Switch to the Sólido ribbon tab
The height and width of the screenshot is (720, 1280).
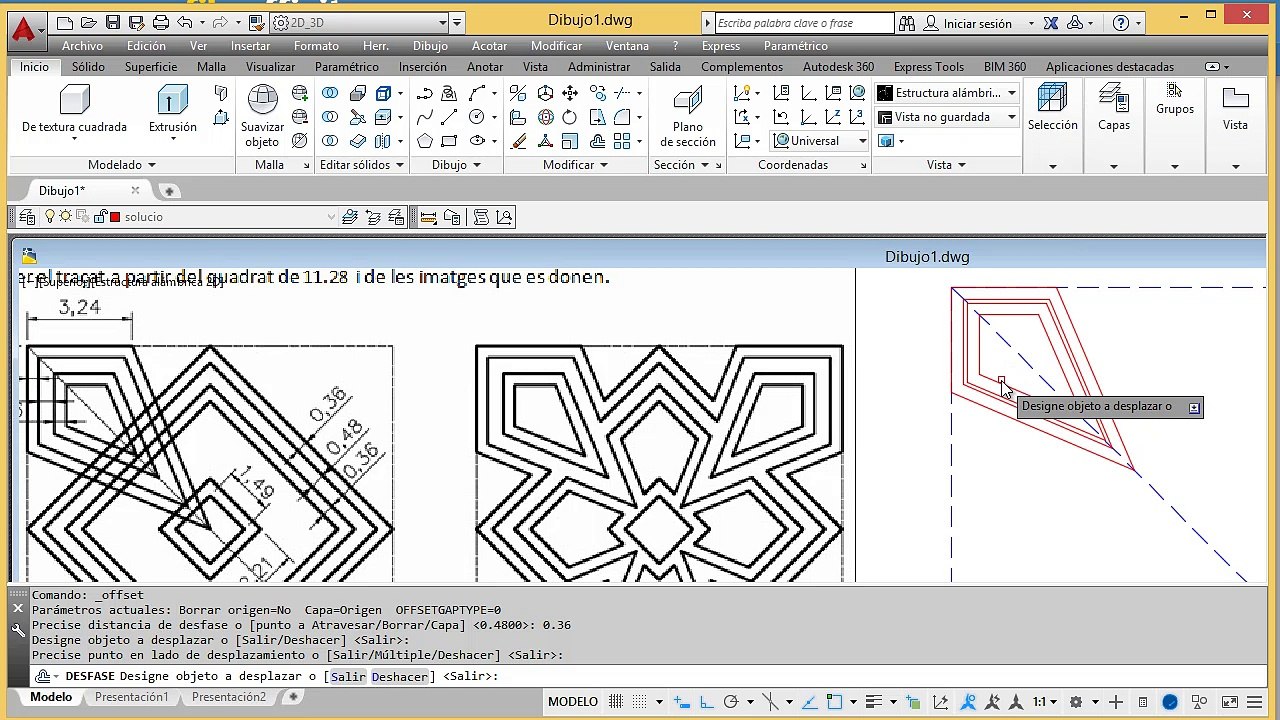click(88, 67)
